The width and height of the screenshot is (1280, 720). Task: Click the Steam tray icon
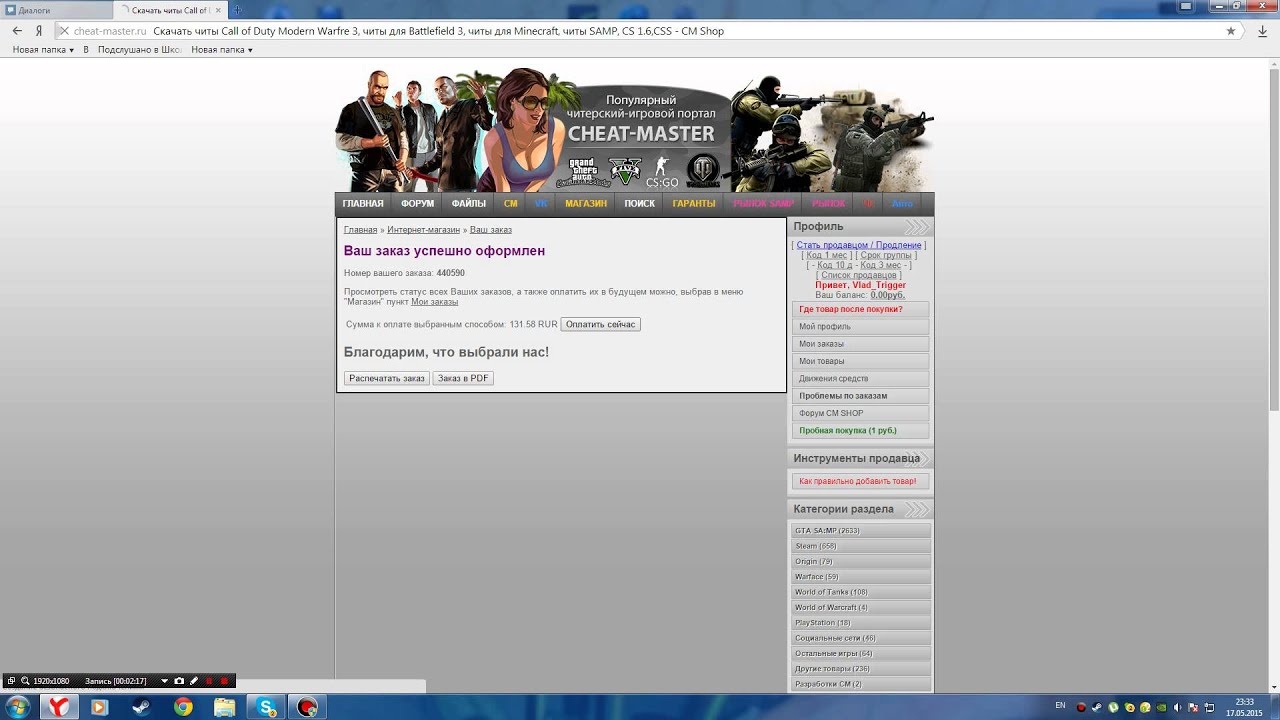click(1097, 707)
